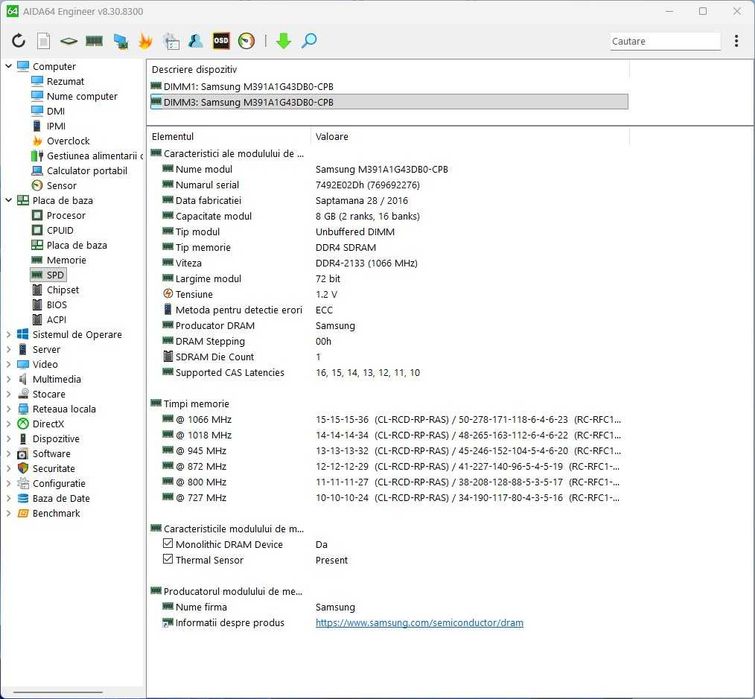Expand the Reteaua locala tree node

(x=8, y=409)
